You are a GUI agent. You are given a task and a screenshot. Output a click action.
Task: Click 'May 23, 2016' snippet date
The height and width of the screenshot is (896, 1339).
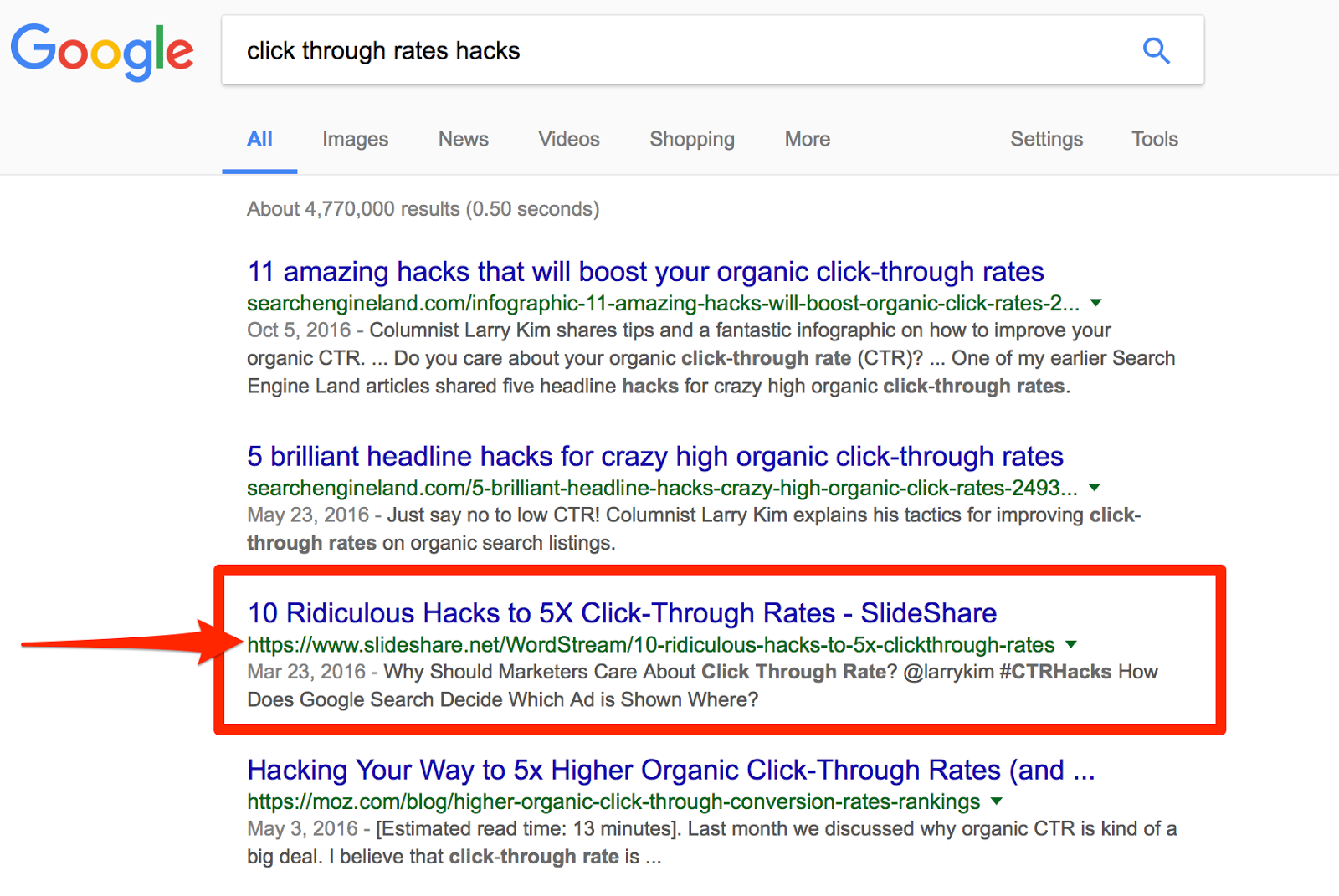[x=308, y=515]
